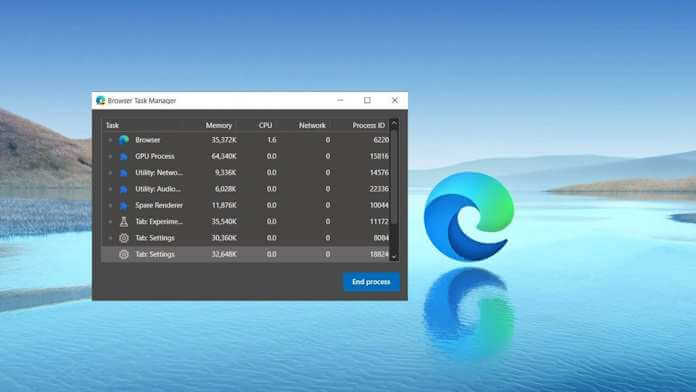
Task: End the selected process
Action: click(x=372, y=282)
